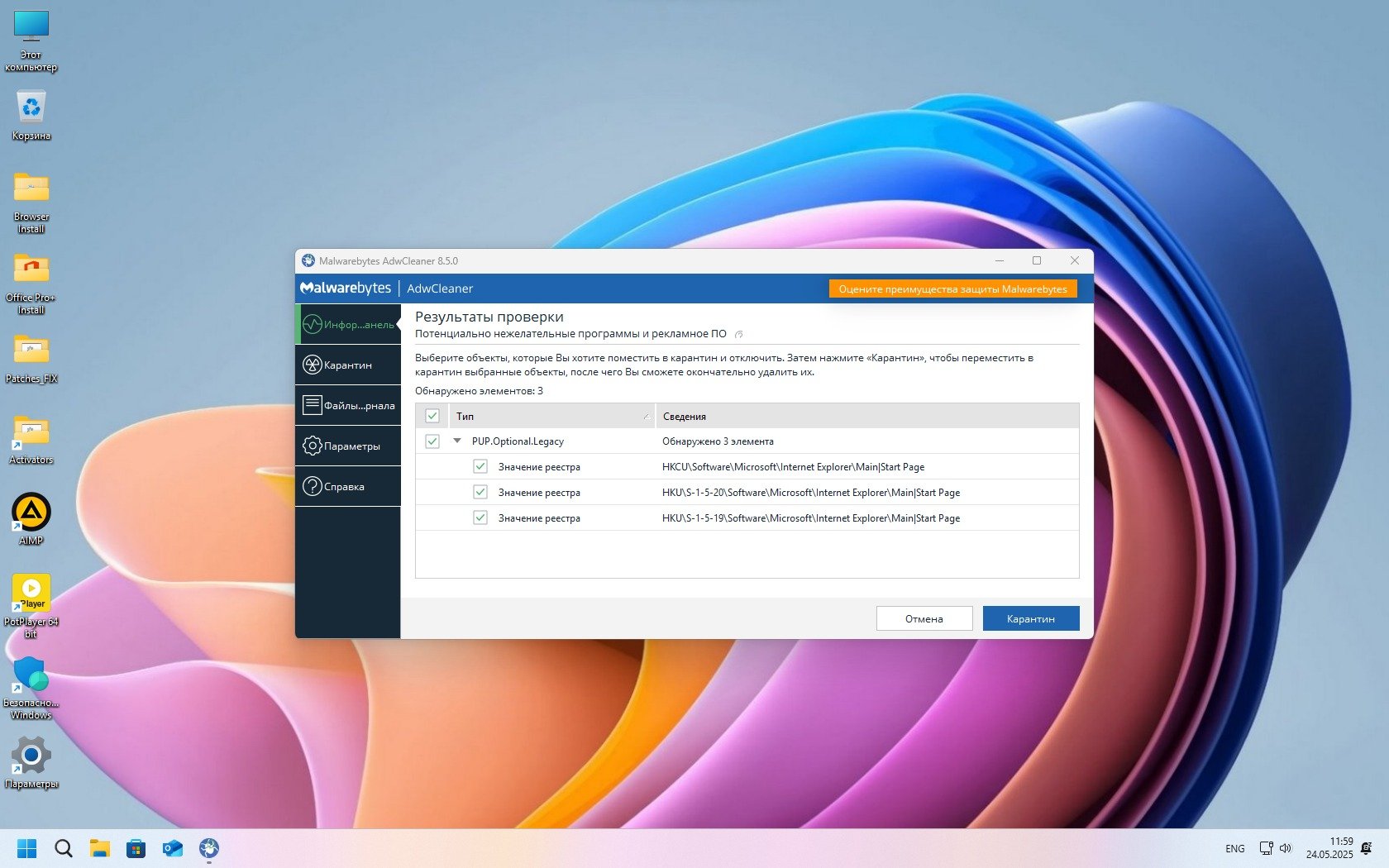1389x868 pixels.
Task: Open taskbar Search magnifier
Action: point(64,848)
